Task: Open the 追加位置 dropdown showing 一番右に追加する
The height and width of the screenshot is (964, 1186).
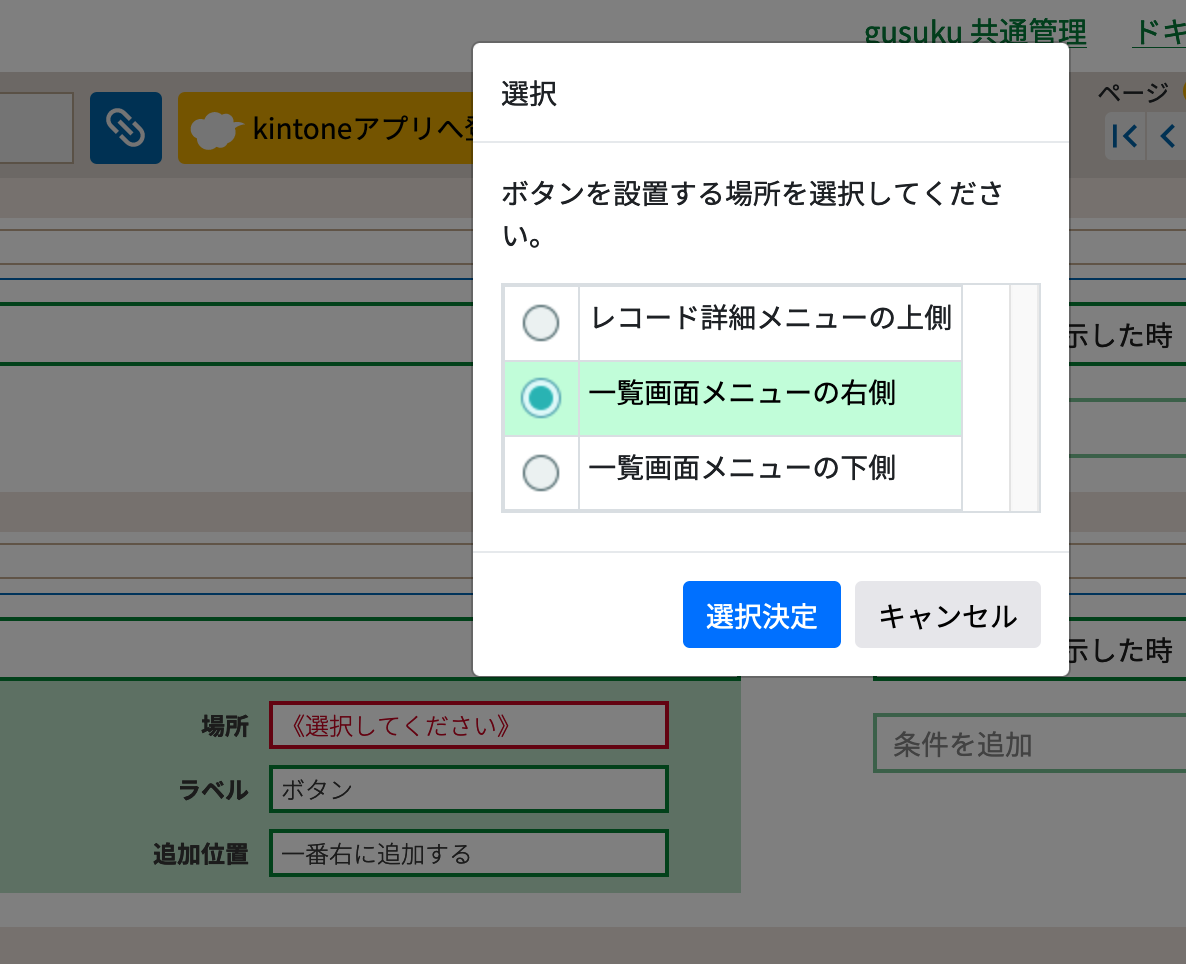Action: [469, 853]
